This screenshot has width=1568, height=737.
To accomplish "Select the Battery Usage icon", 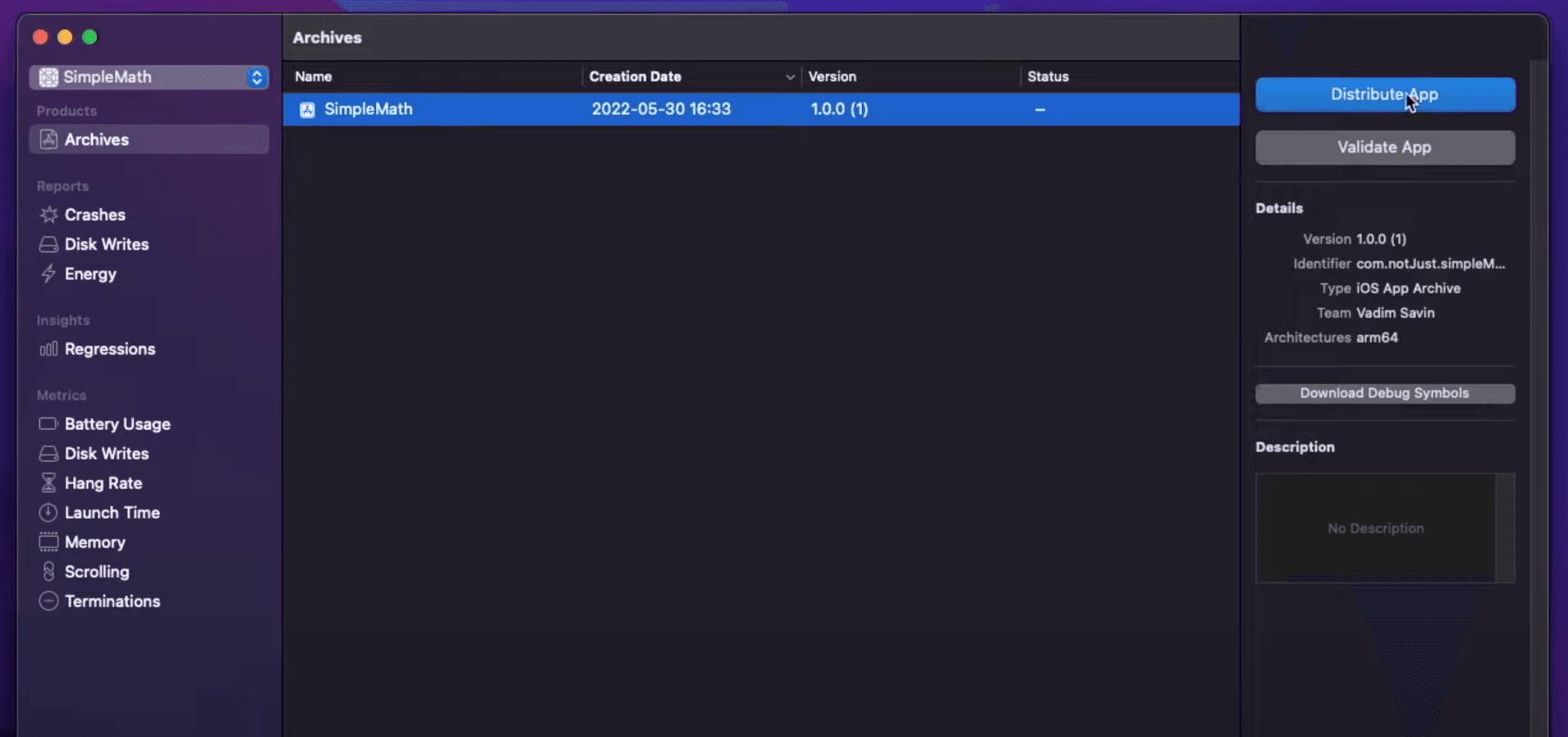I will coord(48,424).
